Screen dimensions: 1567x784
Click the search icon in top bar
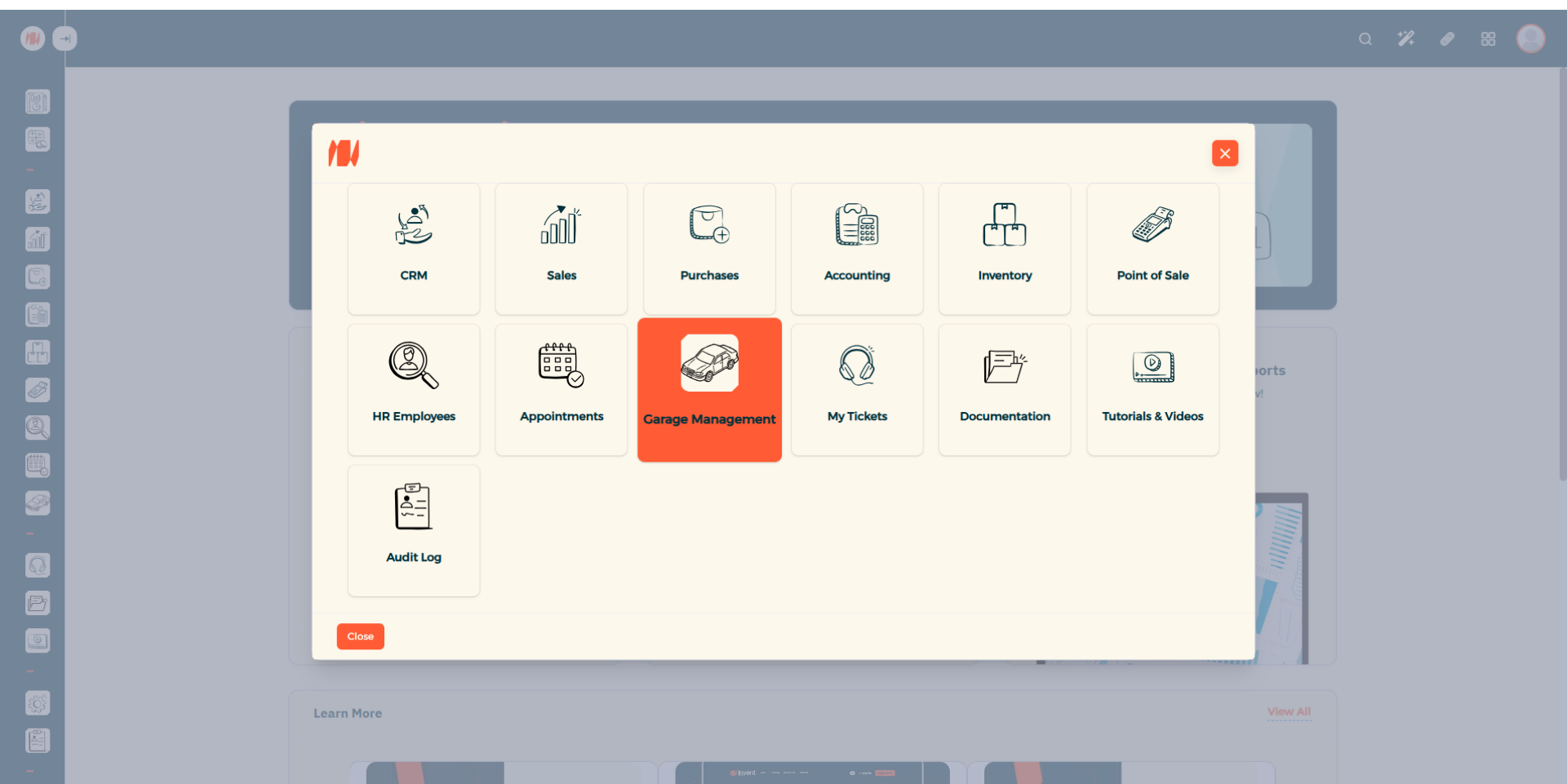[x=1365, y=39]
